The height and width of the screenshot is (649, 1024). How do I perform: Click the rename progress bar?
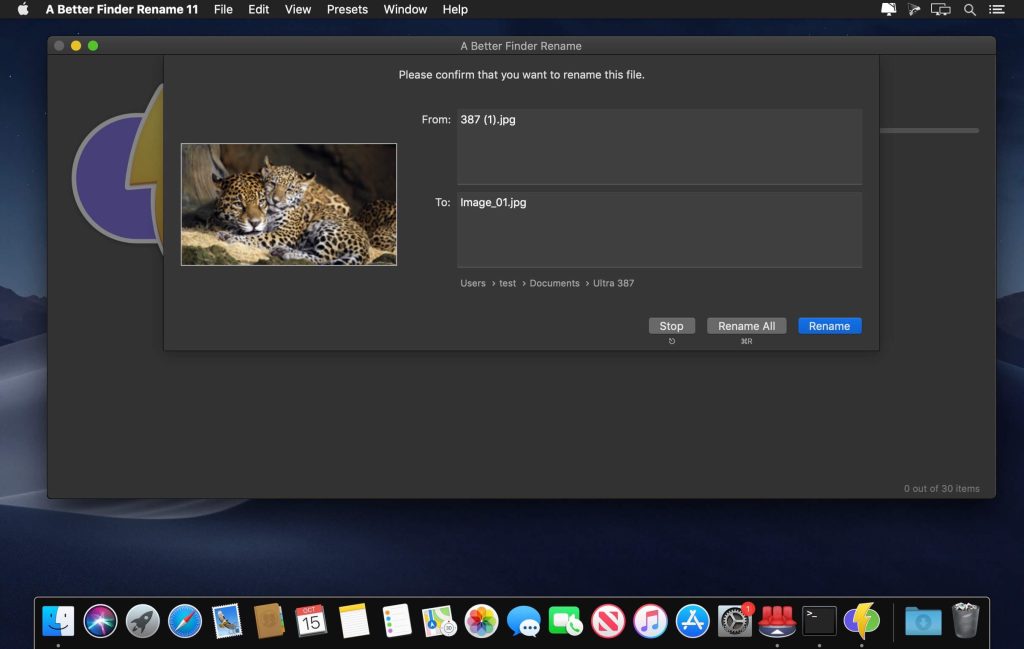point(929,131)
